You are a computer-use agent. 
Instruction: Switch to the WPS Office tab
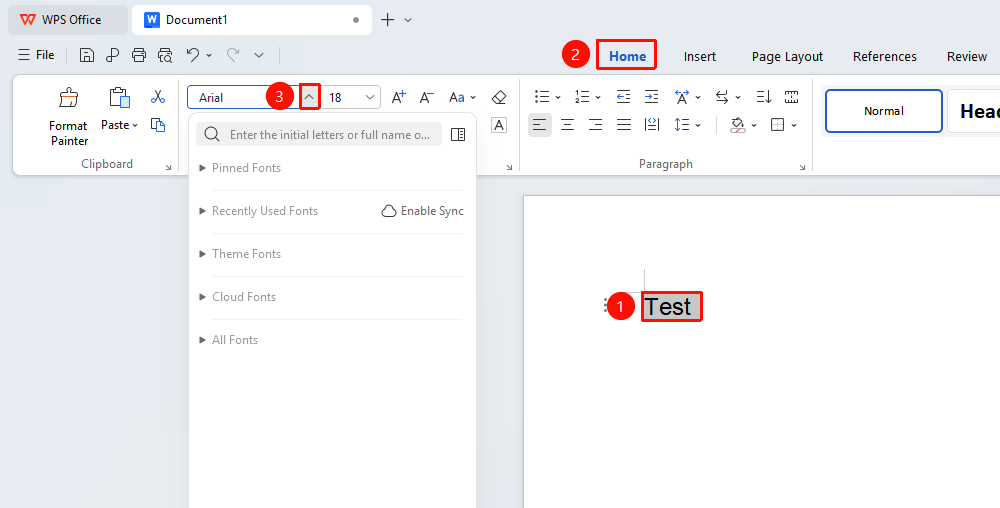coord(68,20)
